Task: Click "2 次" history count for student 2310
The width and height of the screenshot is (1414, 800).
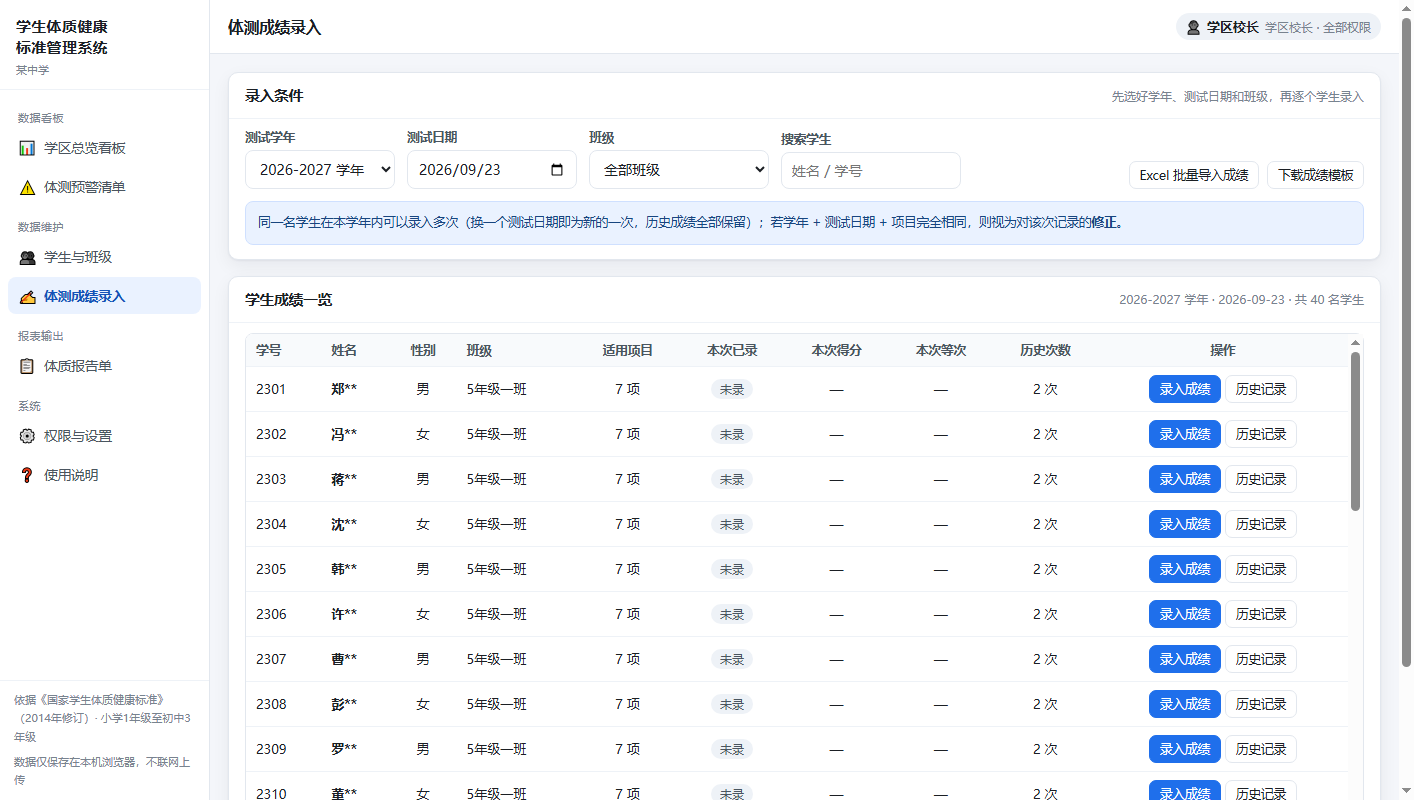Action: coord(1045,794)
